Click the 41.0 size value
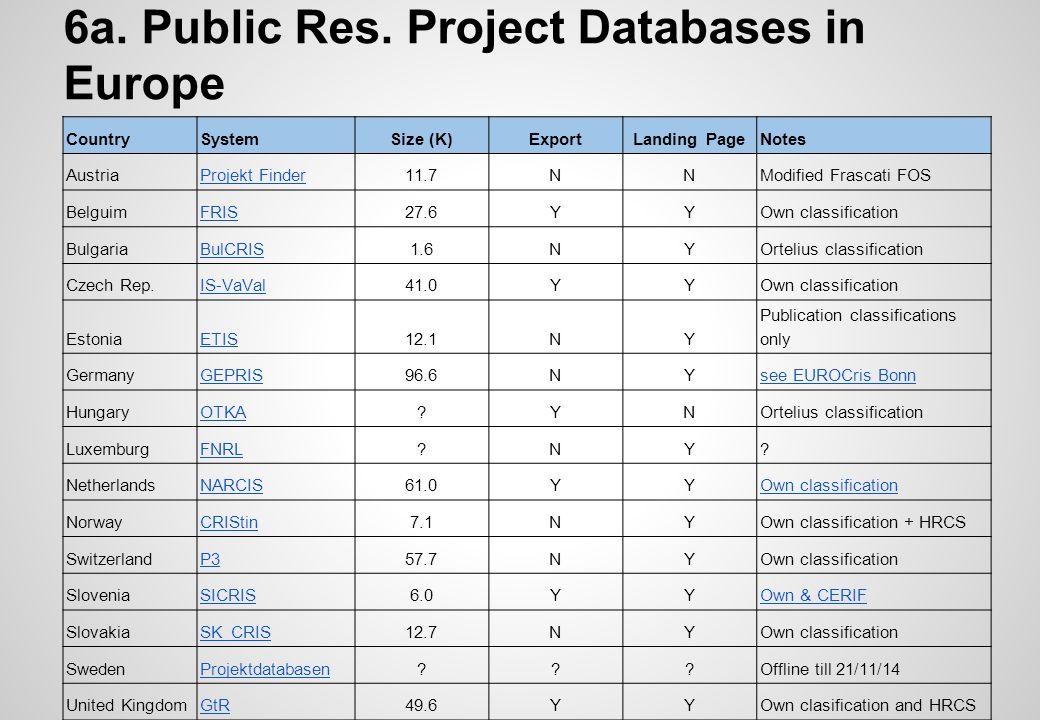 coord(421,285)
